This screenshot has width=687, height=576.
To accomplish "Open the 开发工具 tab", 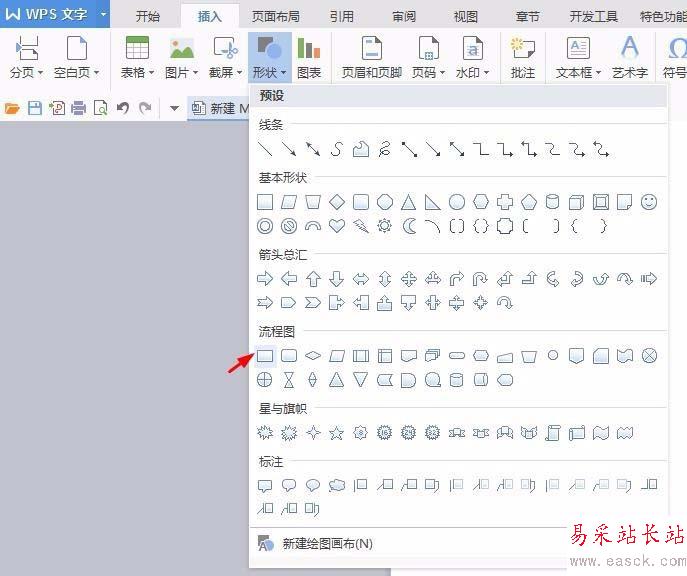I will [594, 17].
